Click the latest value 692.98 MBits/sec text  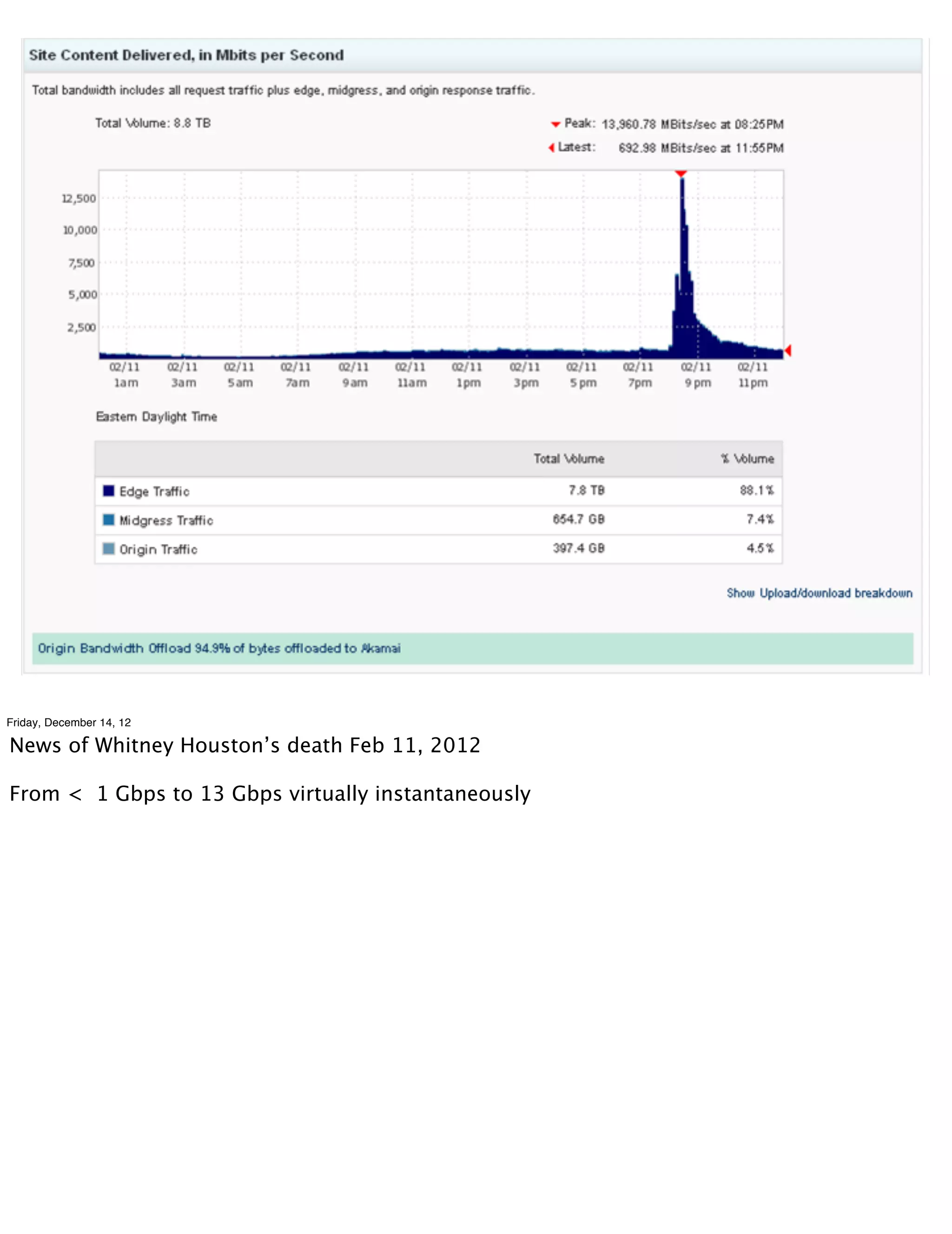(x=701, y=148)
